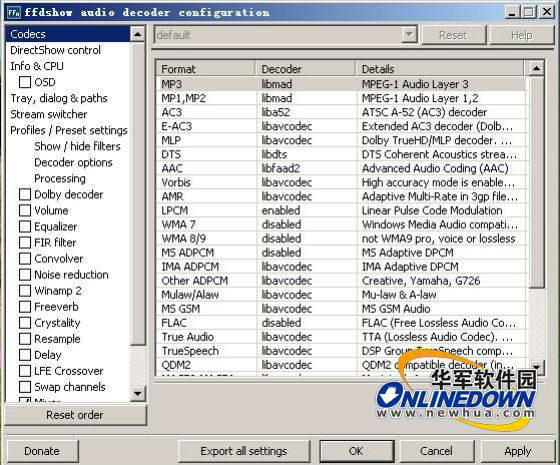Click up arrow of codec table scrollbar

coord(536,68)
